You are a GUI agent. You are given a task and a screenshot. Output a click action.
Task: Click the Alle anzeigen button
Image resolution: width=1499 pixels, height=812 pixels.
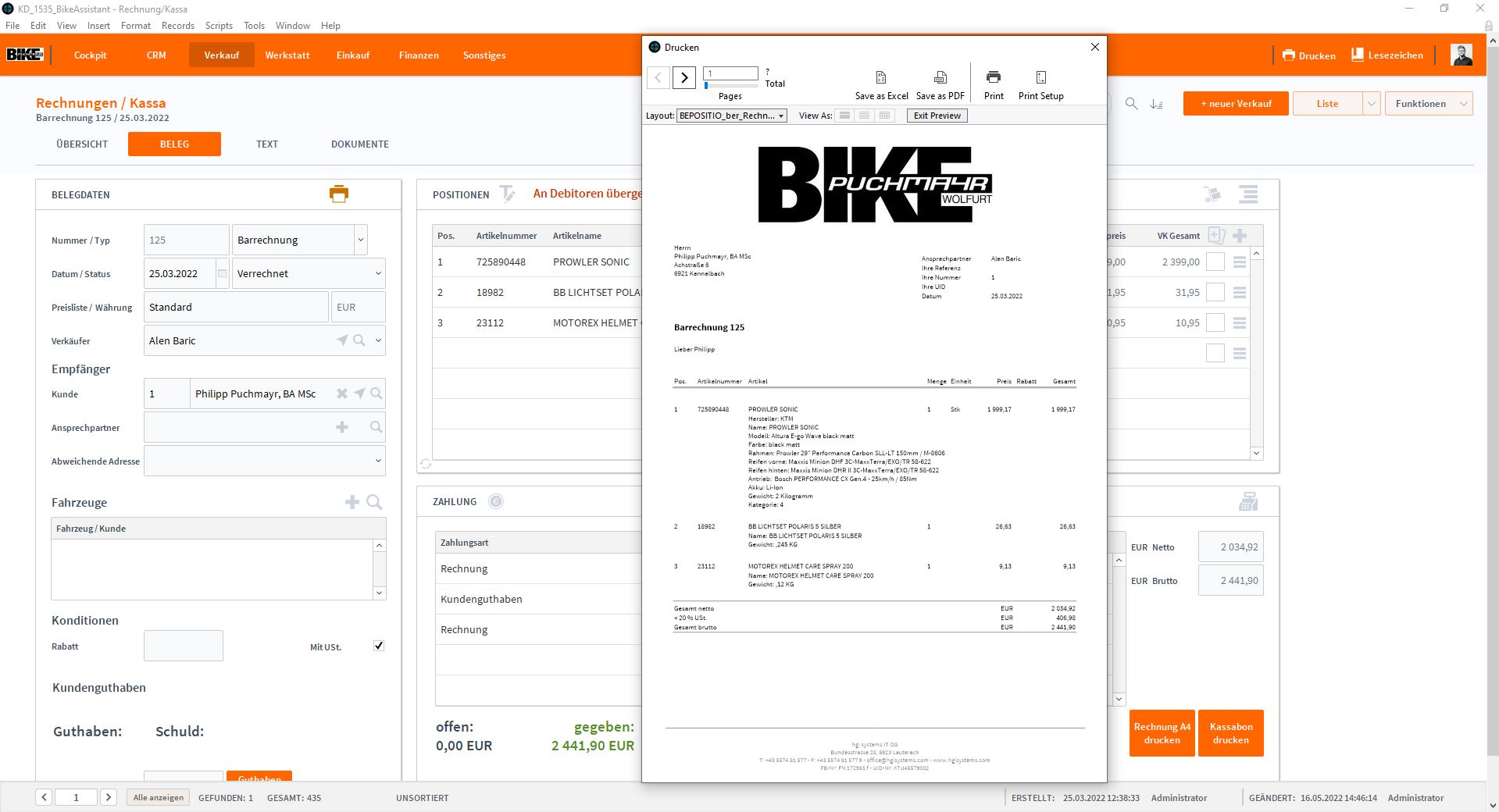tap(159, 797)
